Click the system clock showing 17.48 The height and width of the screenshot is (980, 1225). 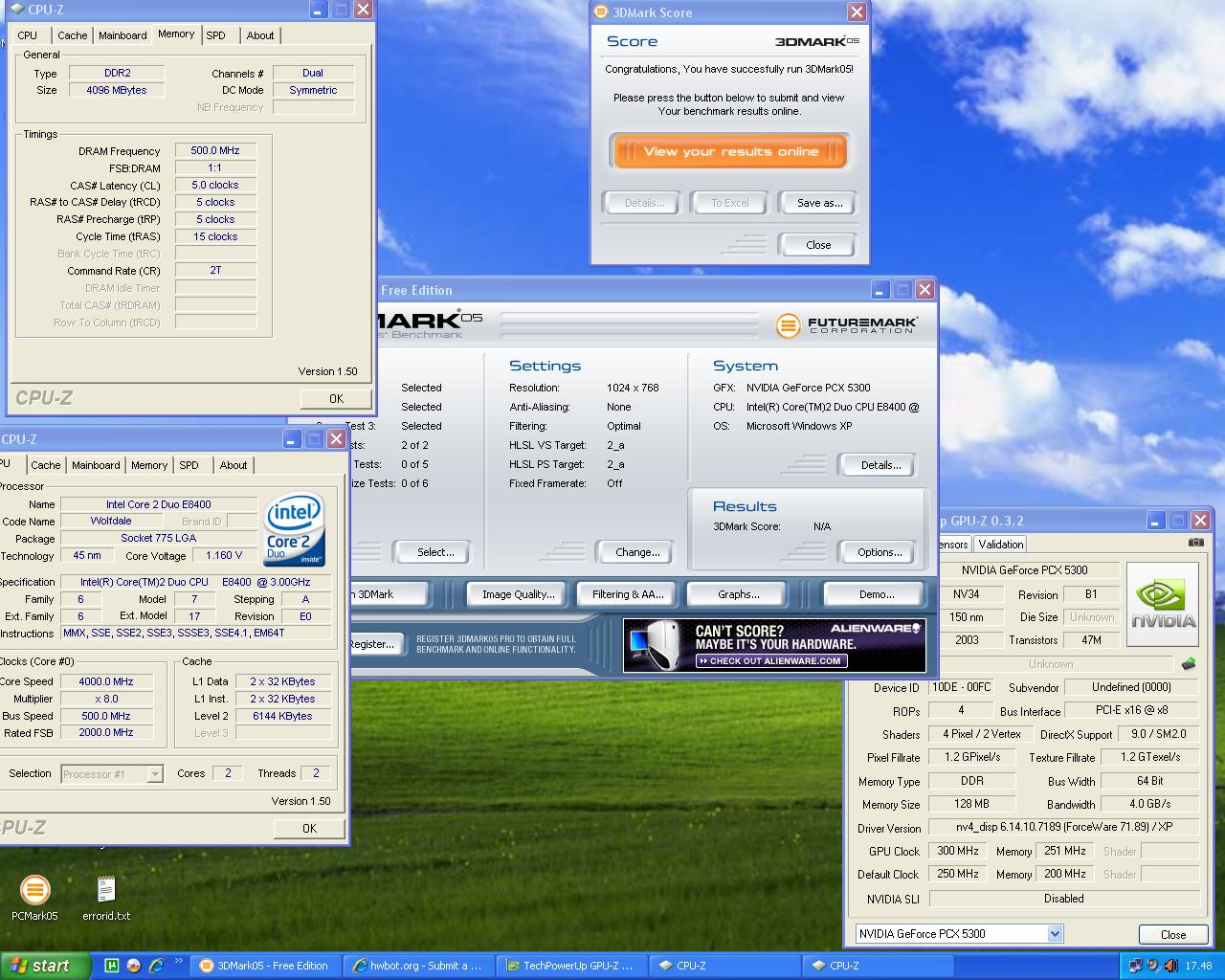(x=1198, y=966)
